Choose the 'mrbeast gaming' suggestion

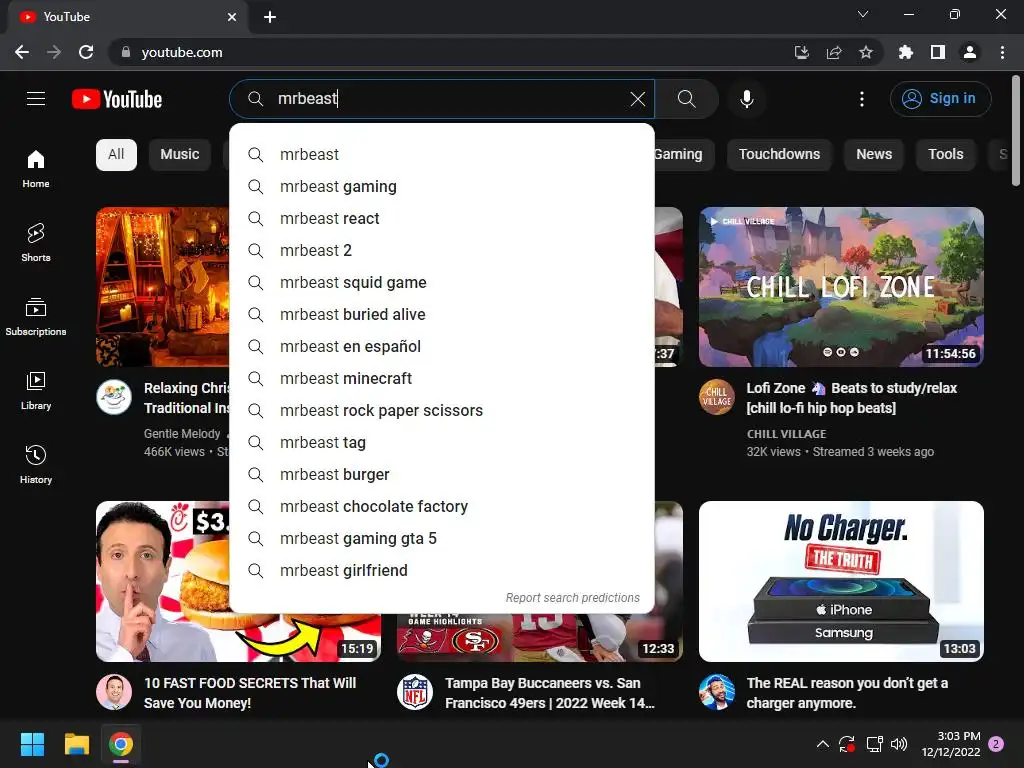pyautogui.click(x=442, y=187)
